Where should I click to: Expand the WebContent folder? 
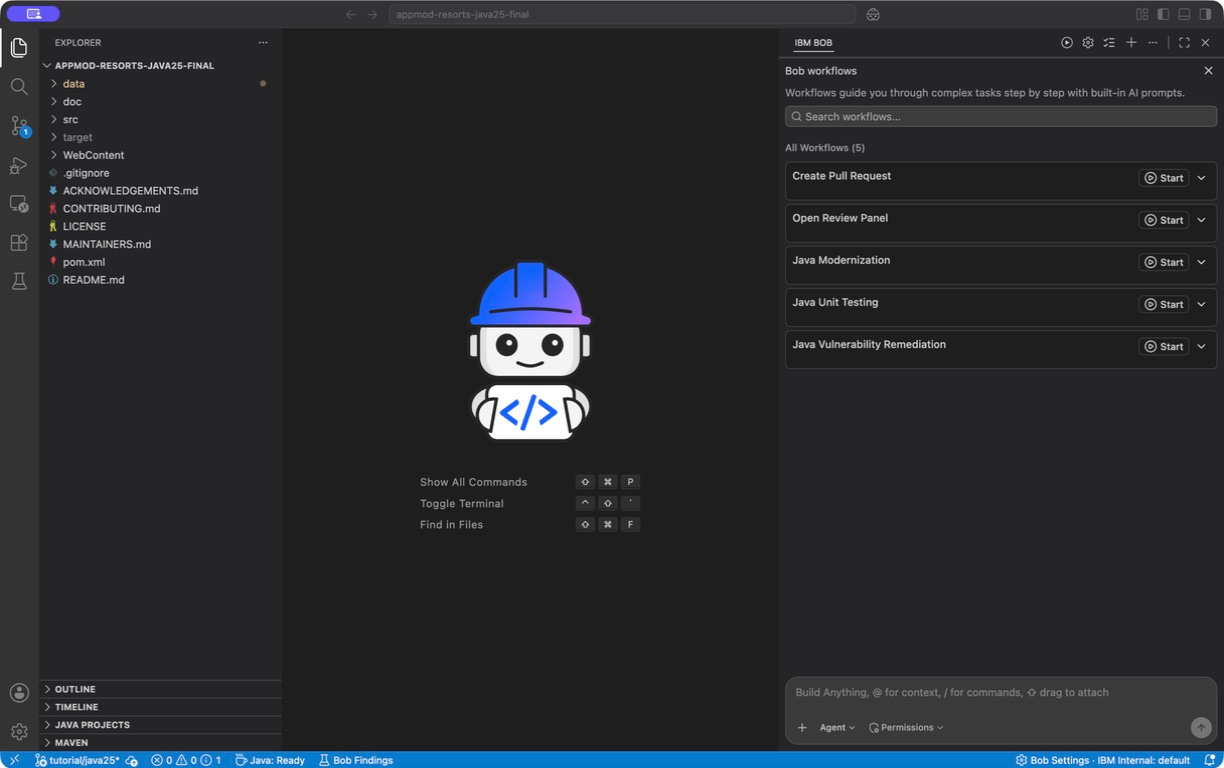tap(160, 155)
